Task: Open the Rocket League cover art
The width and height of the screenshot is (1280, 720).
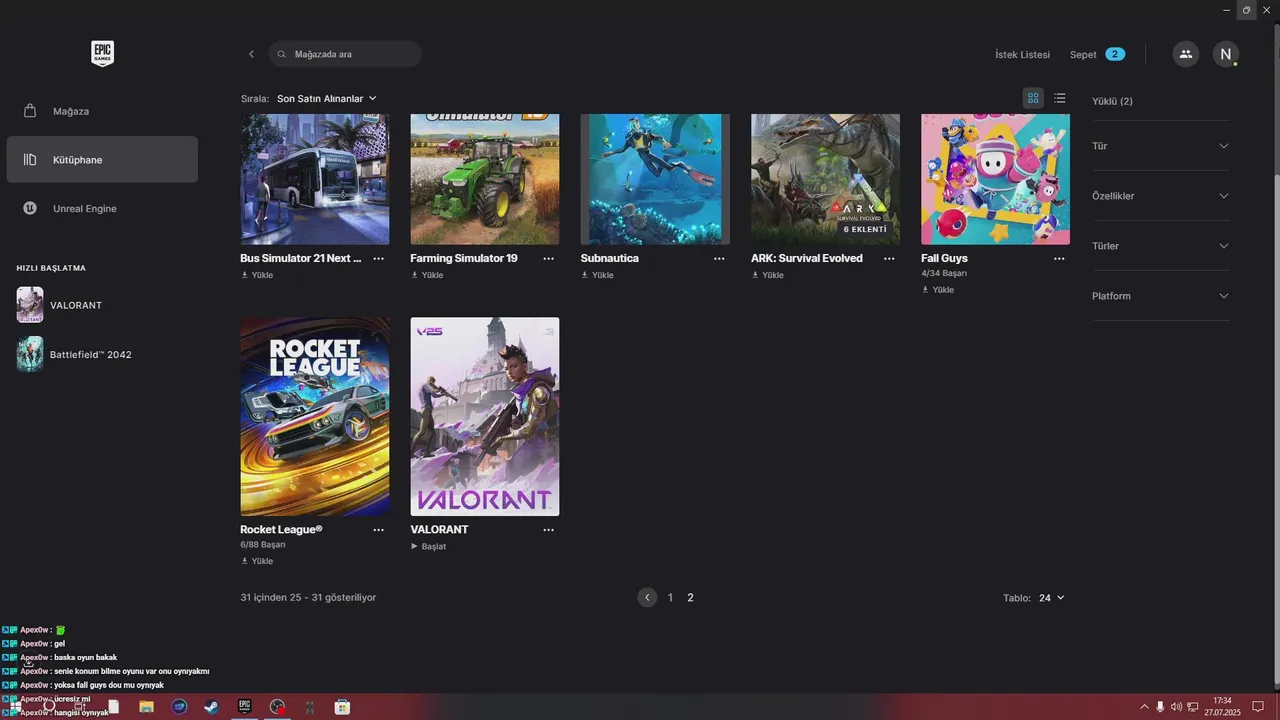Action: click(315, 416)
